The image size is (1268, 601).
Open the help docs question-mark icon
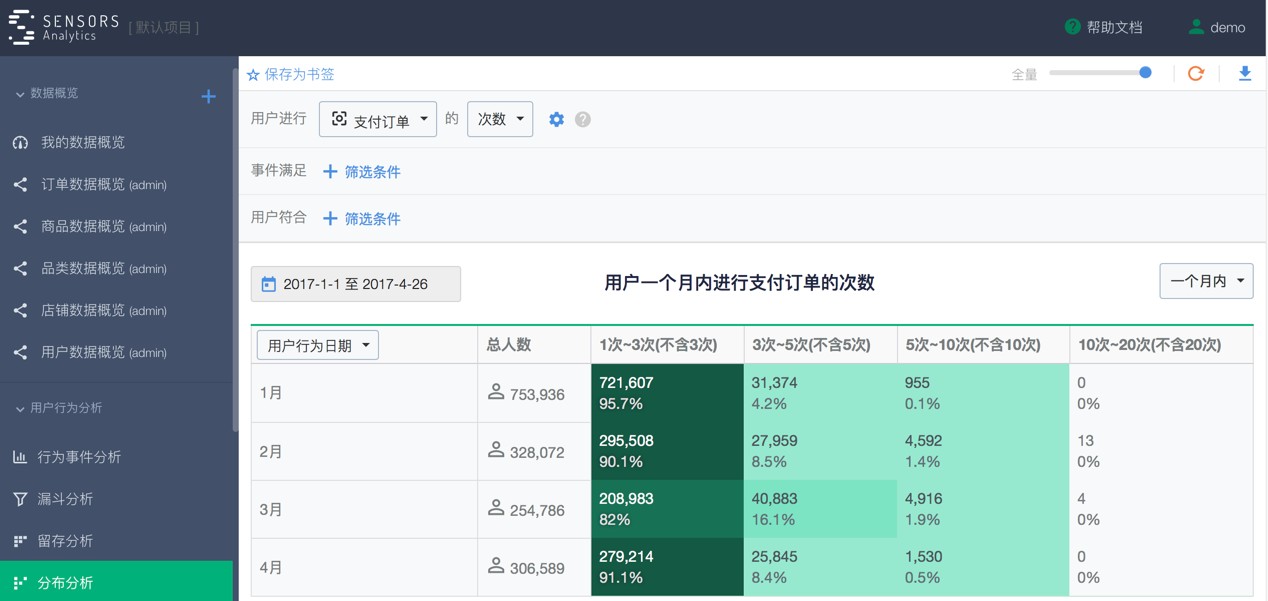(x=1072, y=27)
